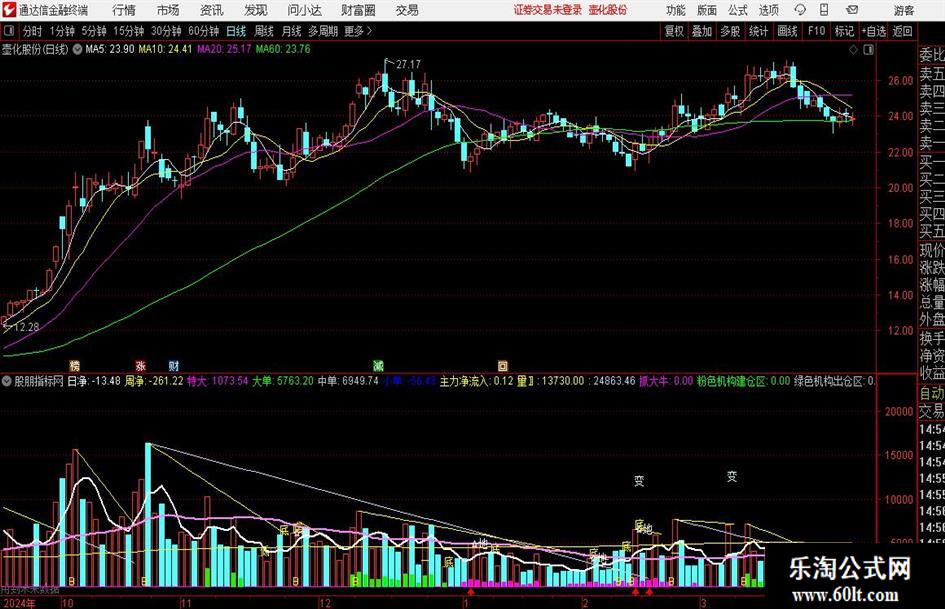Switch to the 多周期 multi-period tab

[x=323, y=31]
